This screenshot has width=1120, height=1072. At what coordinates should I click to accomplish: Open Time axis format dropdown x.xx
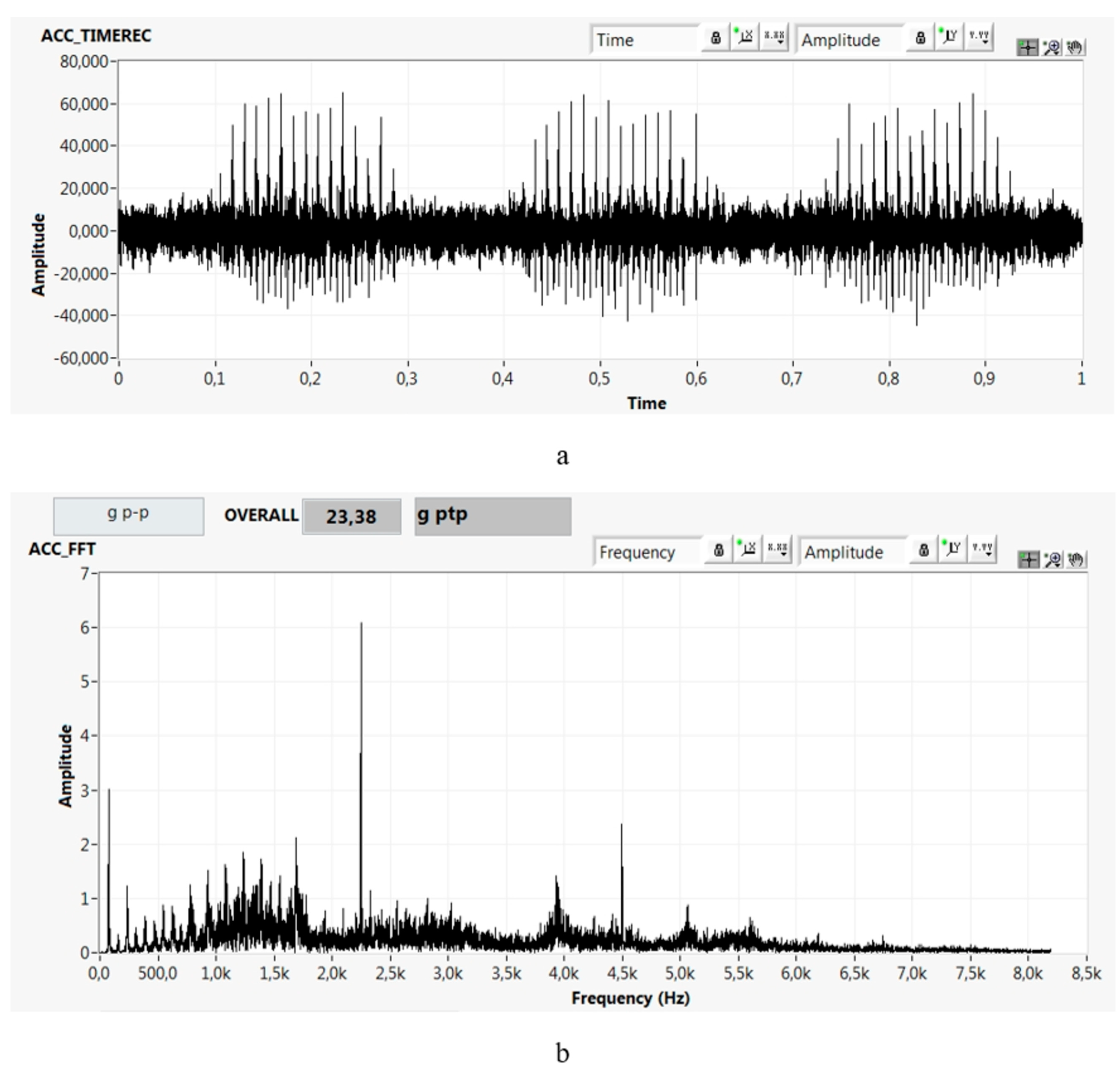point(775,38)
